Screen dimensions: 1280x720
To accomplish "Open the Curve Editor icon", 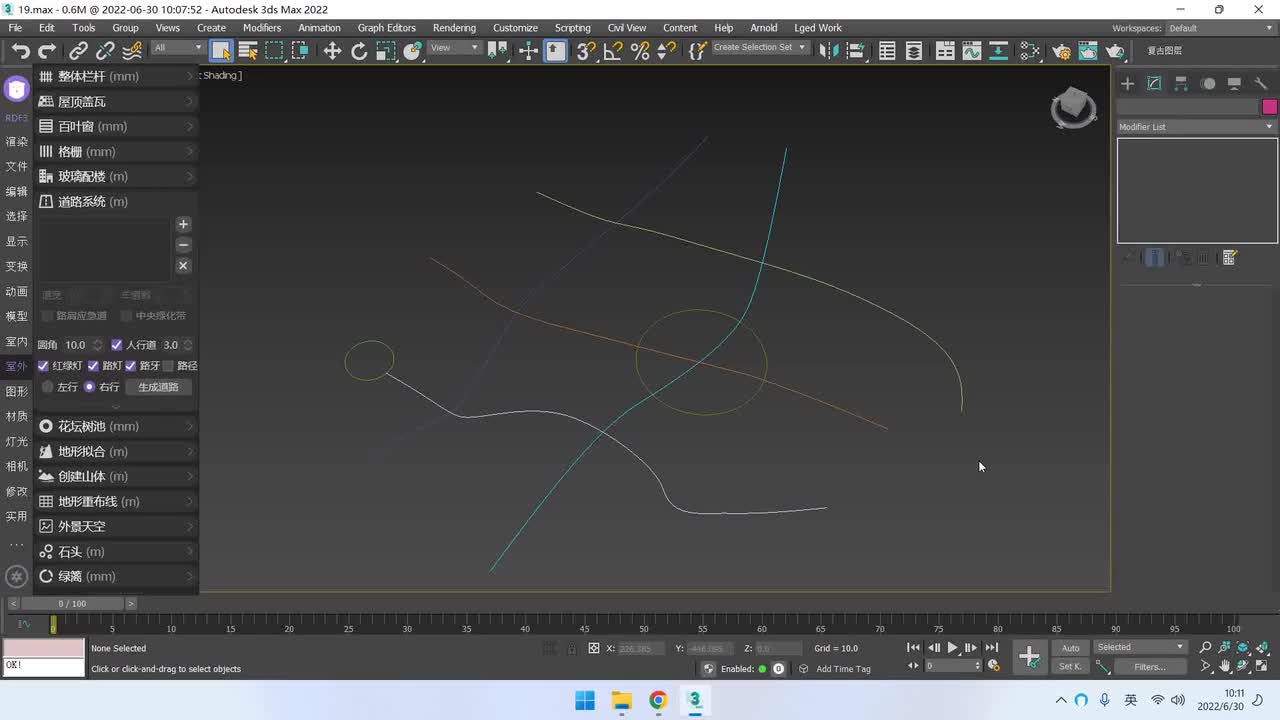I will [x=971, y=51].
